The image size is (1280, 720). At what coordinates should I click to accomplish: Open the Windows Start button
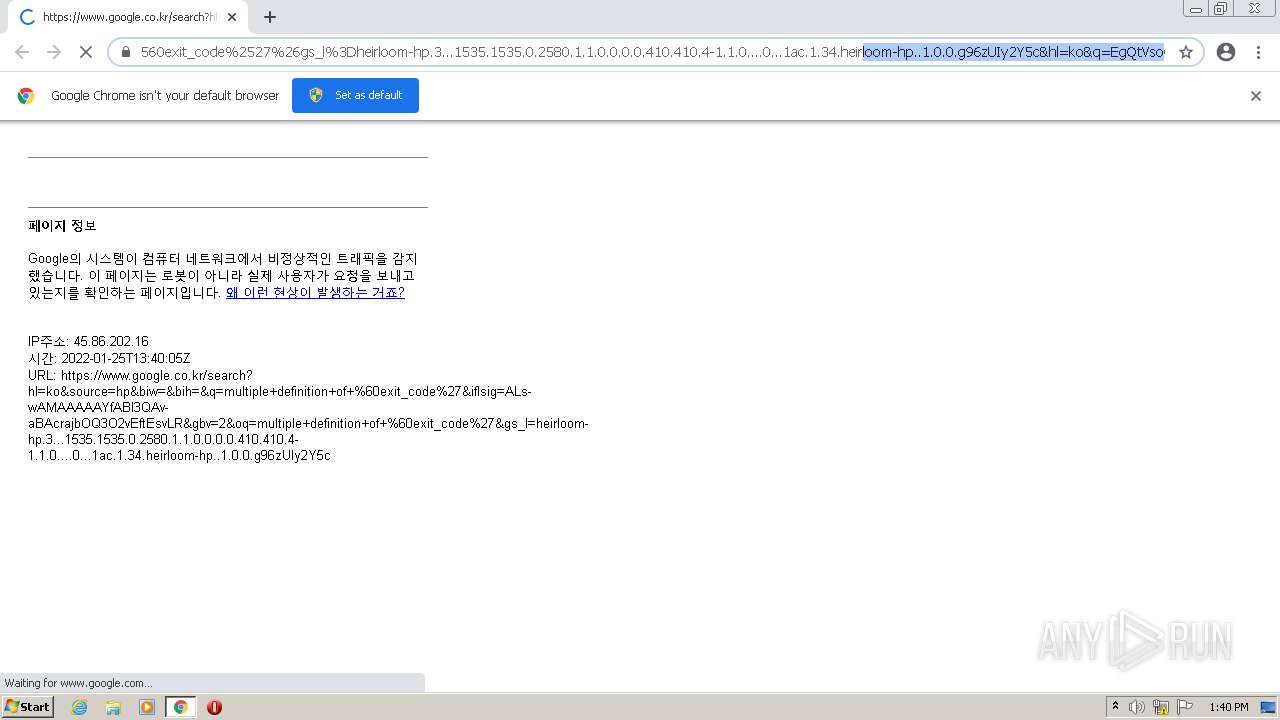pyautogui.click(x=27, y=707)
